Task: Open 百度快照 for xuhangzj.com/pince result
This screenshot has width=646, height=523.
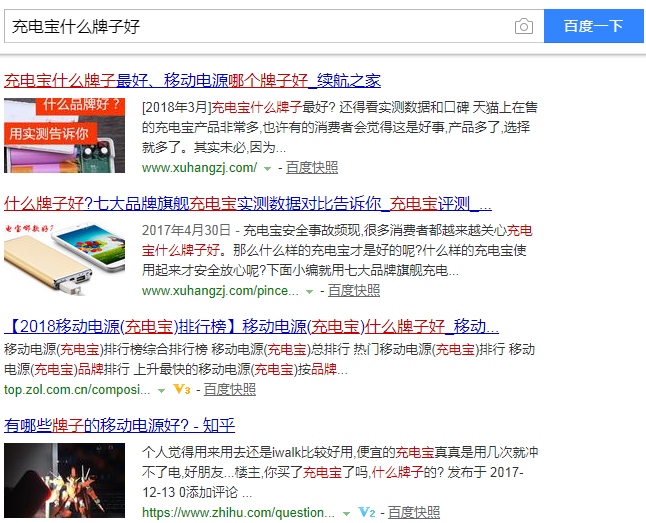Action: pos(354,291)
